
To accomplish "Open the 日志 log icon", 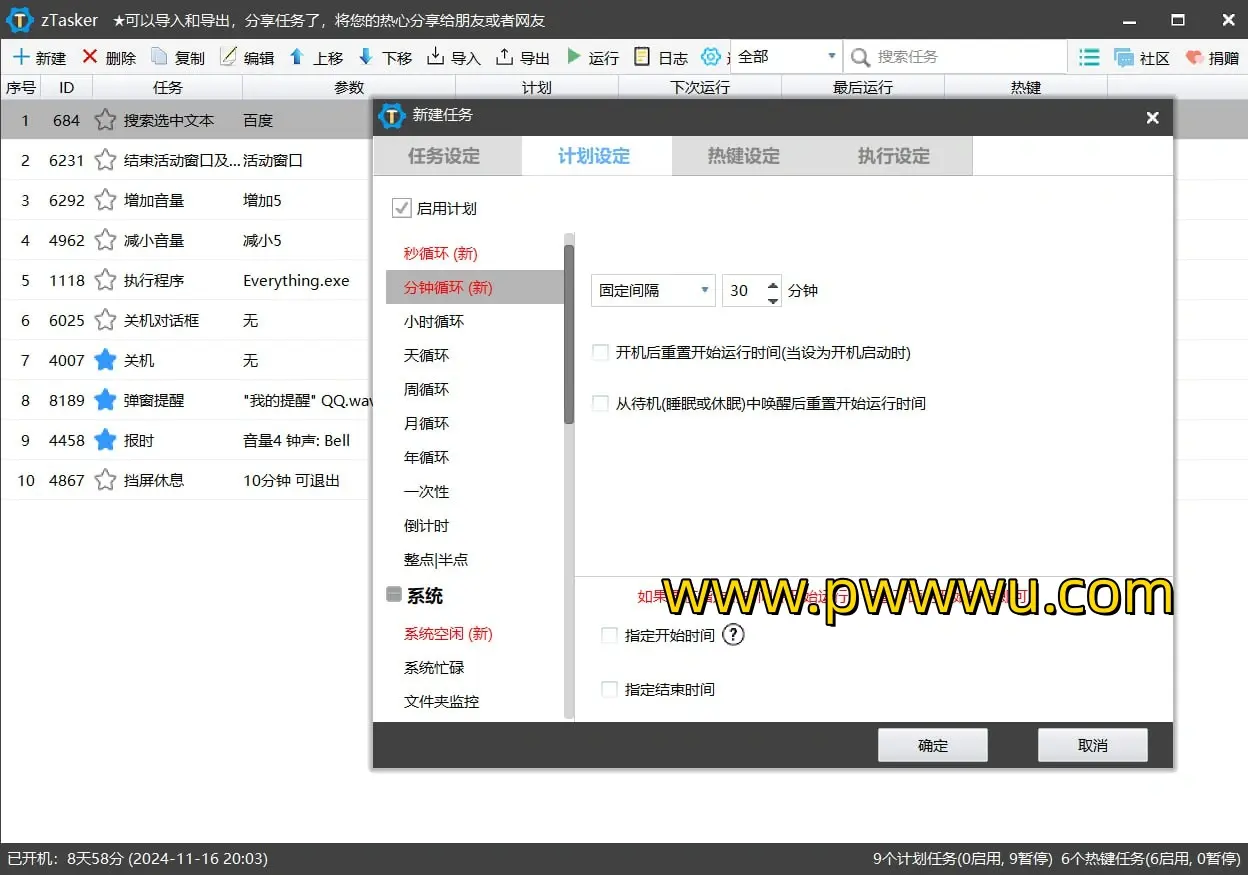I will (642, 57).
